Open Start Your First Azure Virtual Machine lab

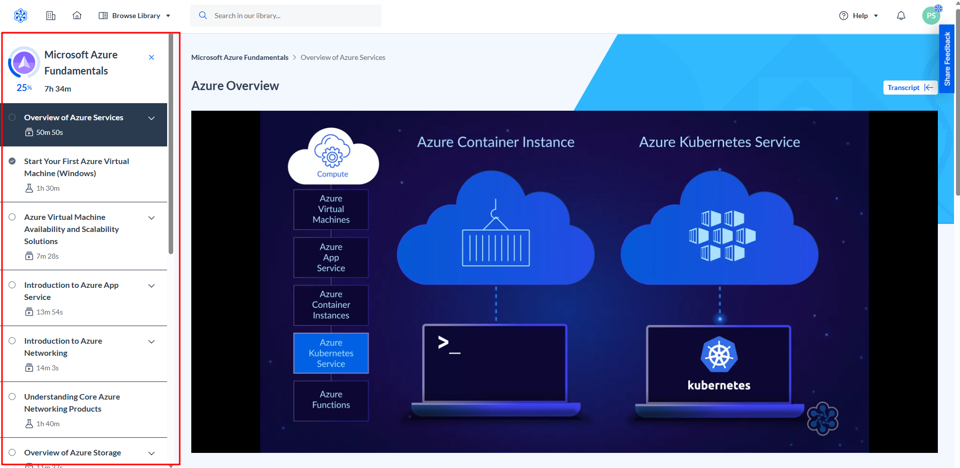point(84,174)
